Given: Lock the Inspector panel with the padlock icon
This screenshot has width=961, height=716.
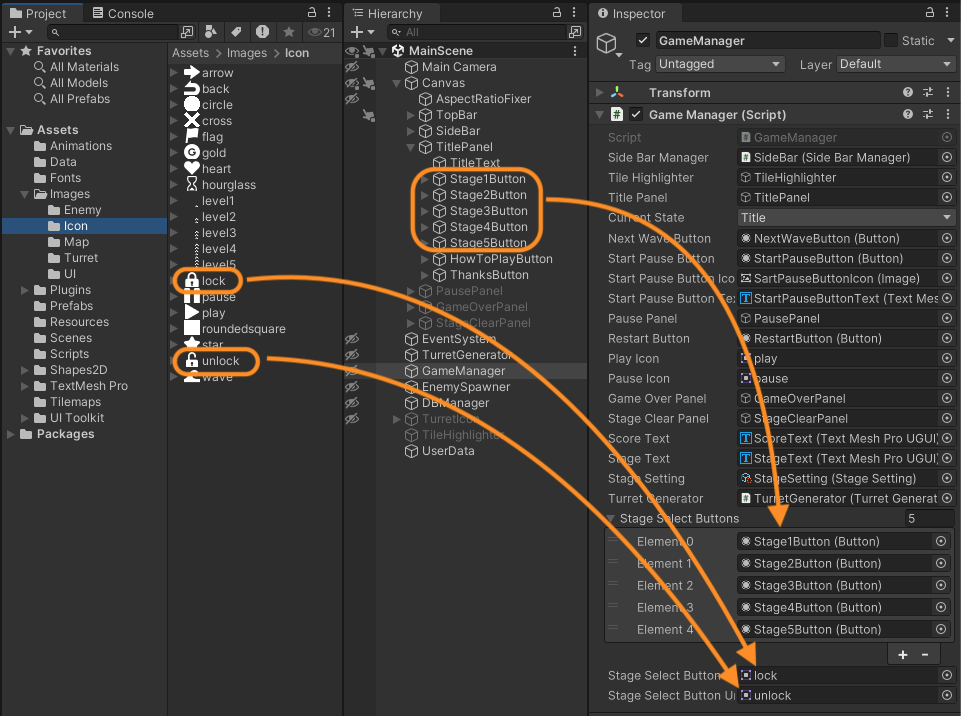Looking at the screenshot, I should (x=930, y=12).
